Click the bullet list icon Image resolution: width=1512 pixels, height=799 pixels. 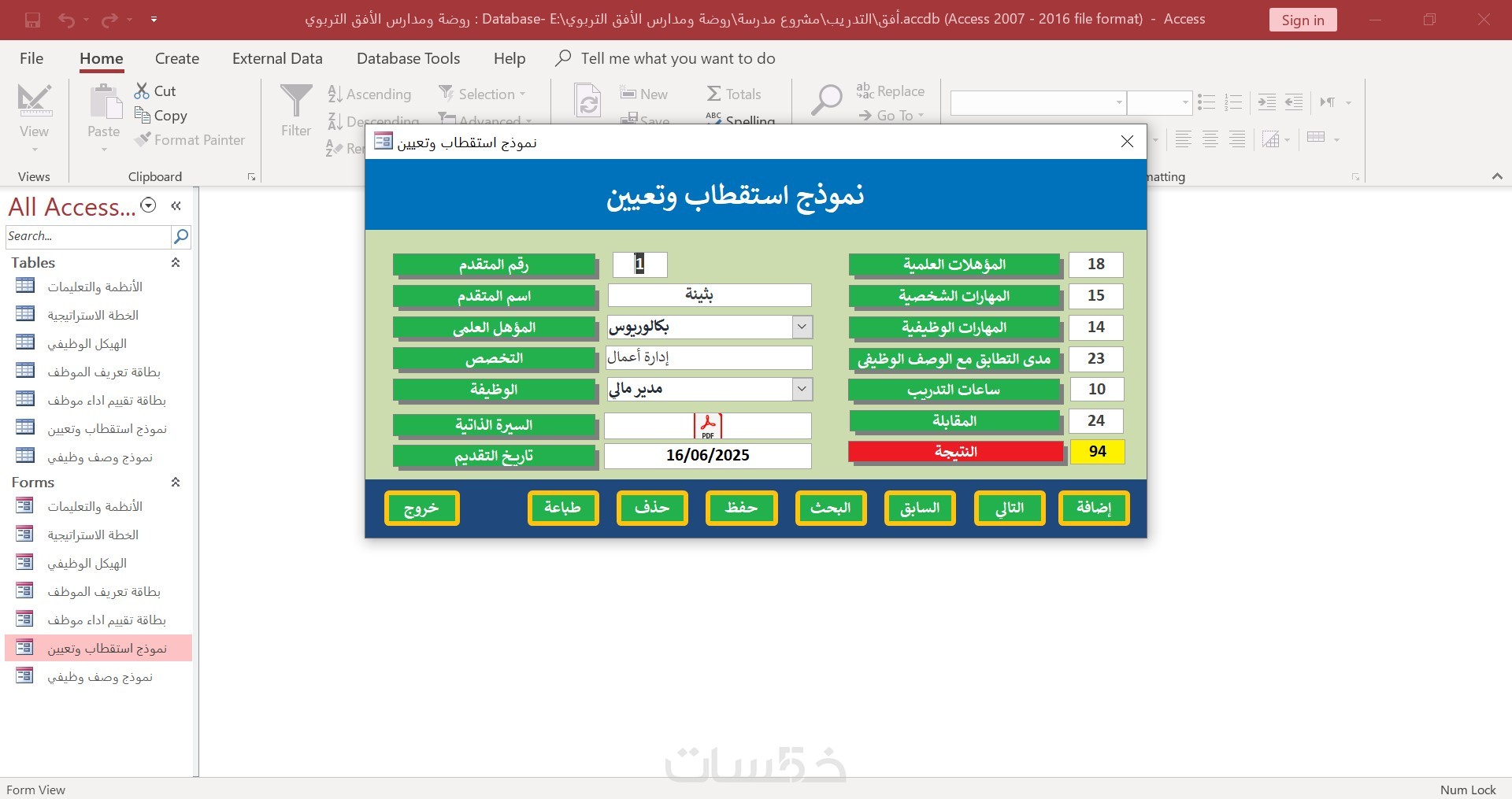1206,102
